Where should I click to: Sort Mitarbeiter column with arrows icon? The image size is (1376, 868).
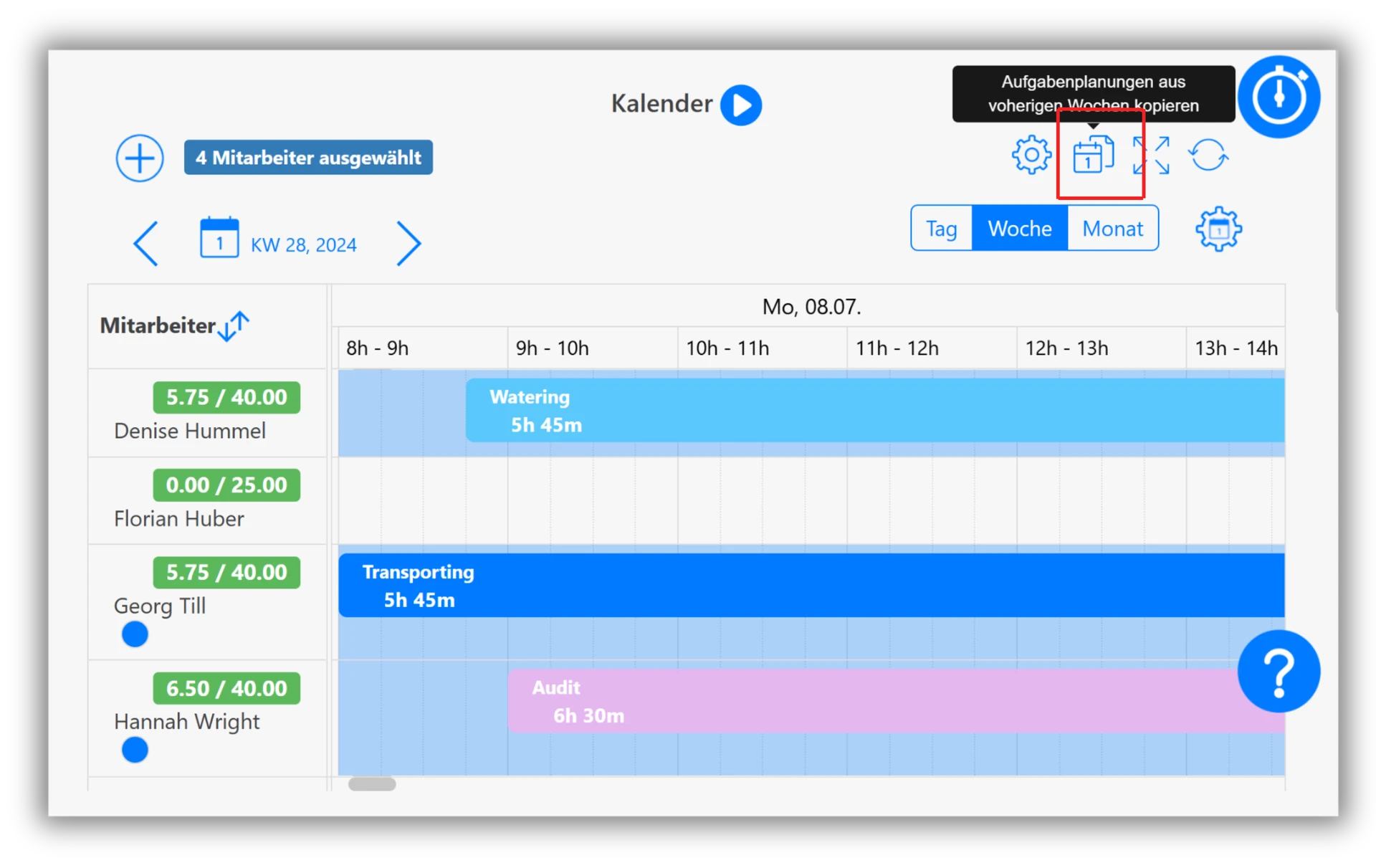click(234, 326)
